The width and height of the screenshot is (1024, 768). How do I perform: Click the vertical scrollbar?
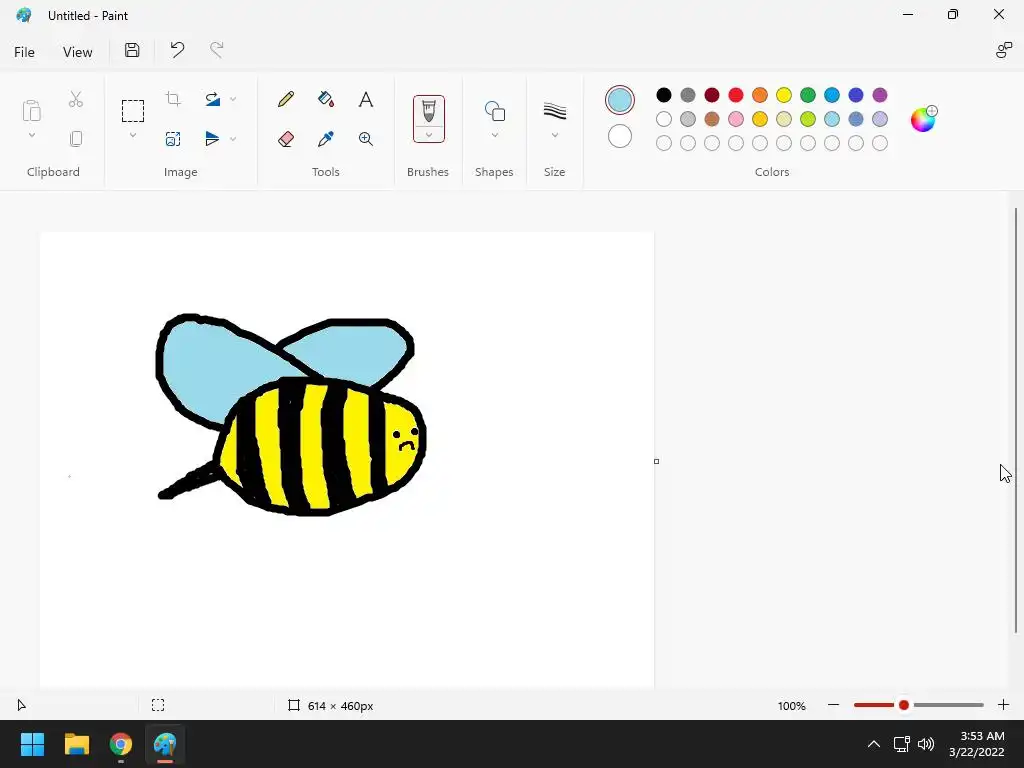[x=1016, y=420]
